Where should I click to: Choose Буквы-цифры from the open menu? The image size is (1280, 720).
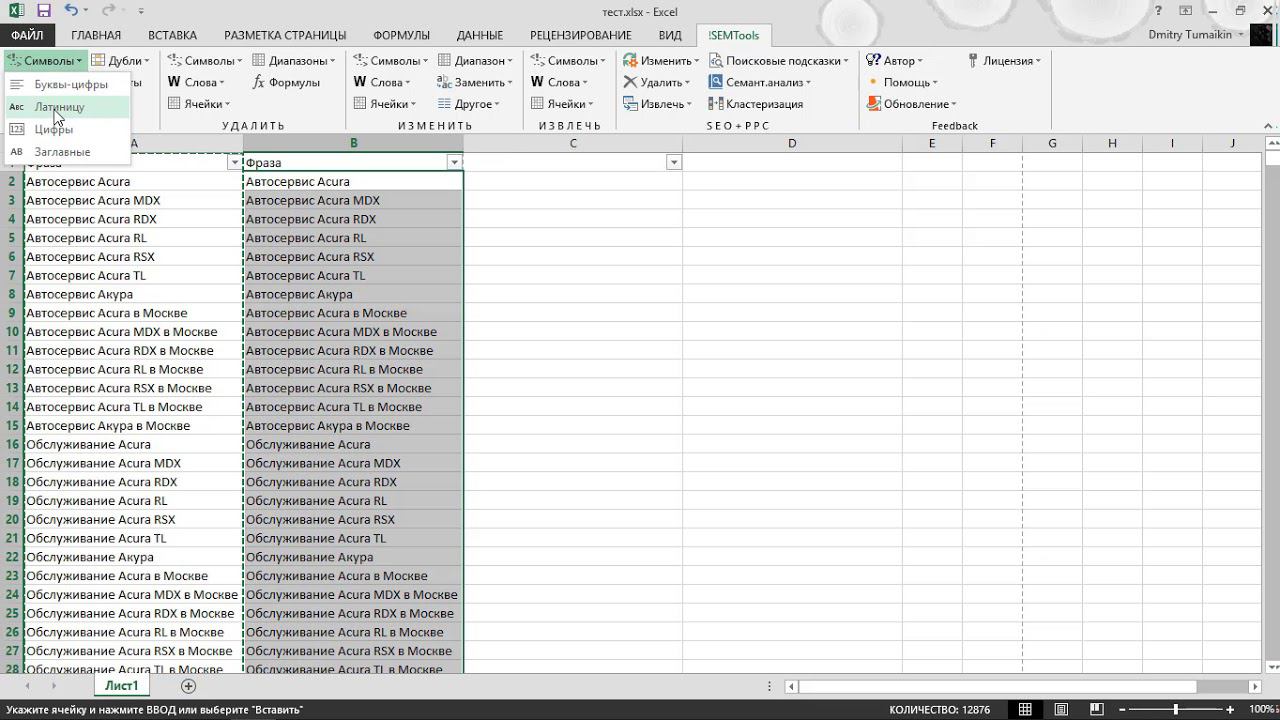coord(68,84)
